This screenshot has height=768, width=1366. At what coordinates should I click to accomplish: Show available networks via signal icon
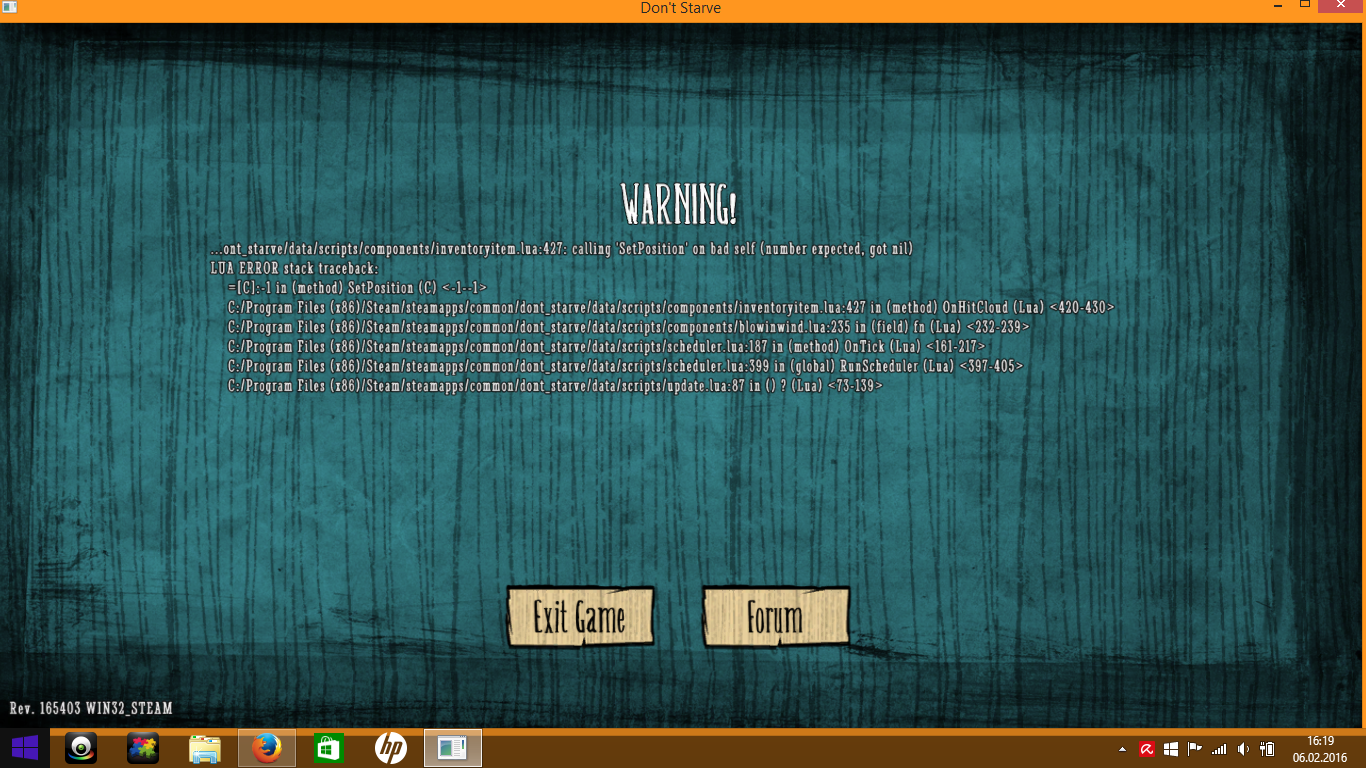1218,749
